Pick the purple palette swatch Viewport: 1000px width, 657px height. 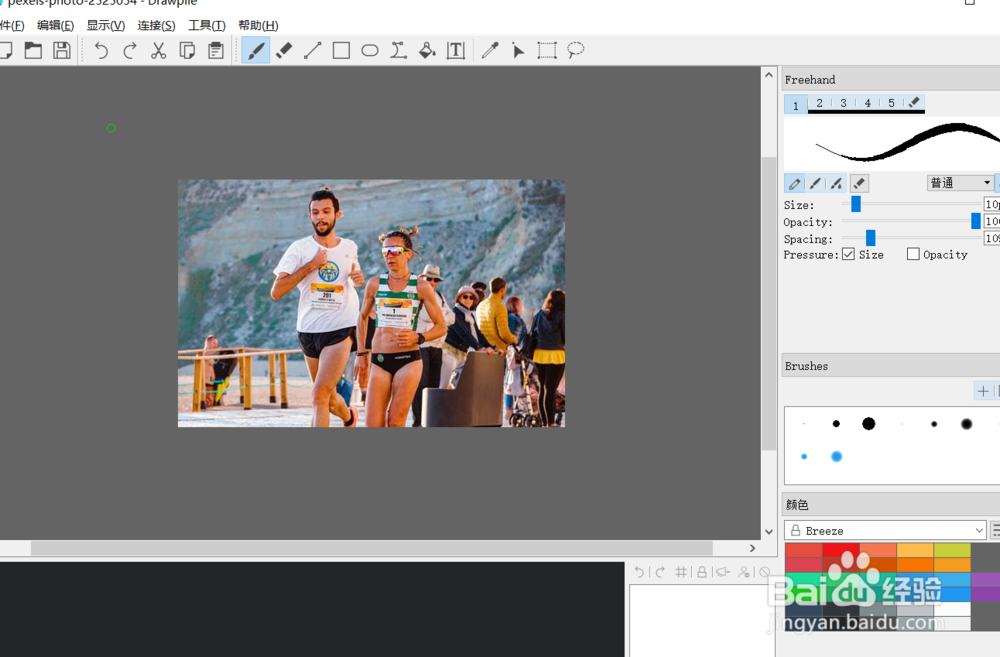pos(985,580)
